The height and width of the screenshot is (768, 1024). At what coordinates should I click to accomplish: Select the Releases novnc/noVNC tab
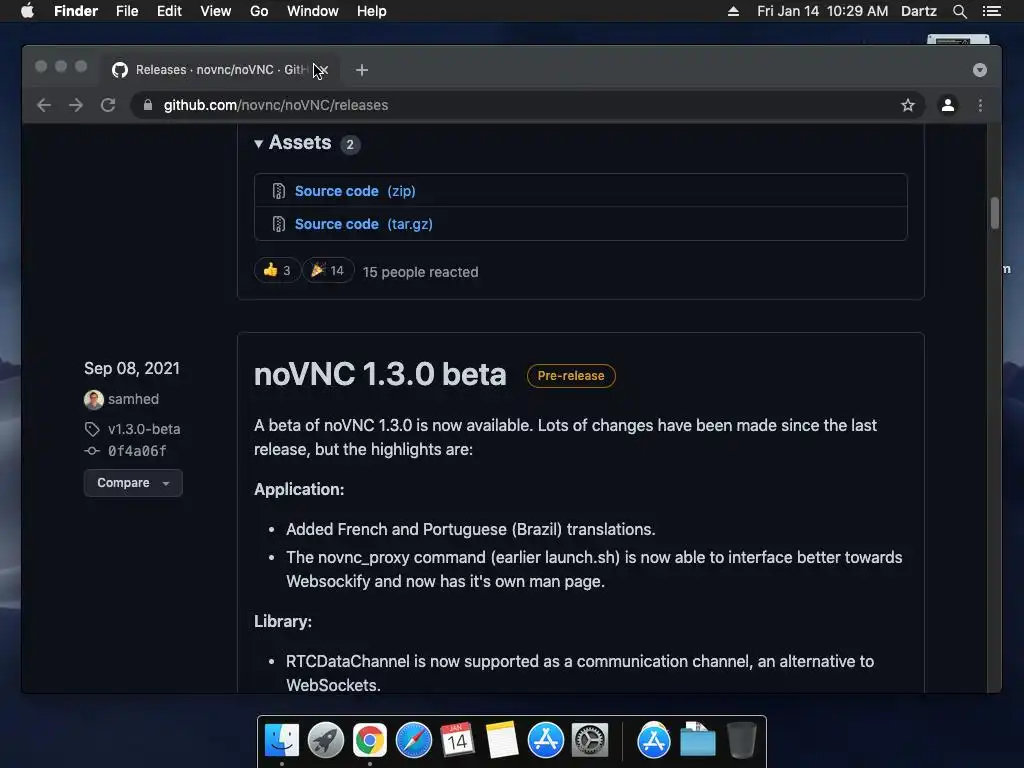tap(219, 70)
